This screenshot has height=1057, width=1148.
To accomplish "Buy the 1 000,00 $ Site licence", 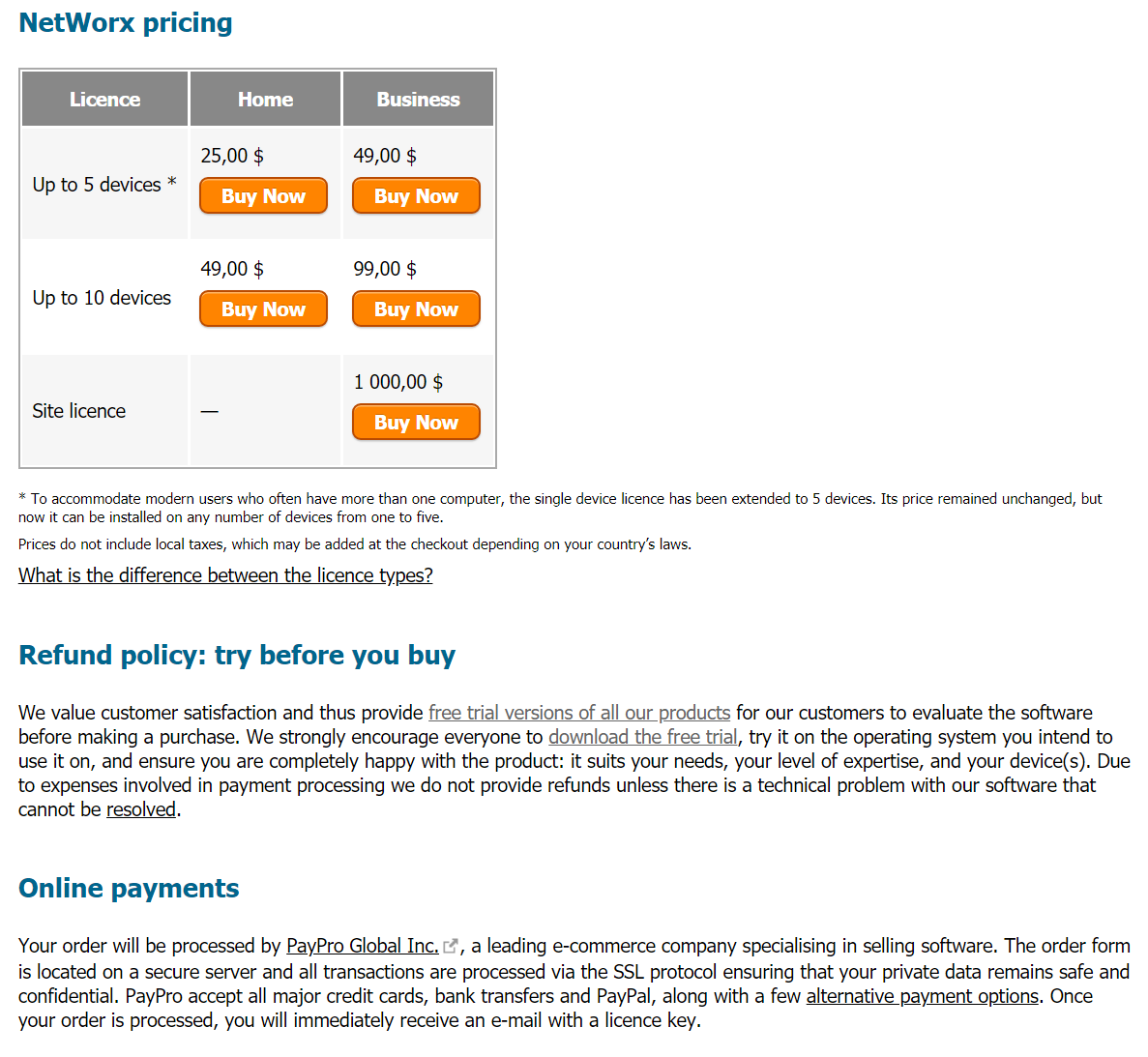I will click(416, 423).
